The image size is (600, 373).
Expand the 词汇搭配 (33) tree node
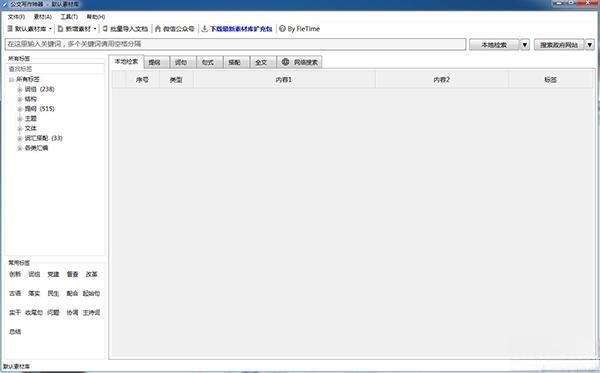click(20, 138)
